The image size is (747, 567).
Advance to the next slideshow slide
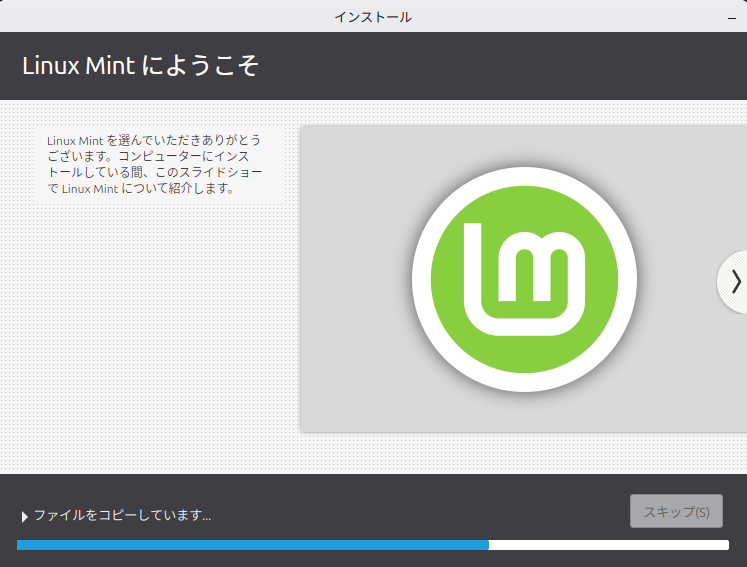[735, 281]
